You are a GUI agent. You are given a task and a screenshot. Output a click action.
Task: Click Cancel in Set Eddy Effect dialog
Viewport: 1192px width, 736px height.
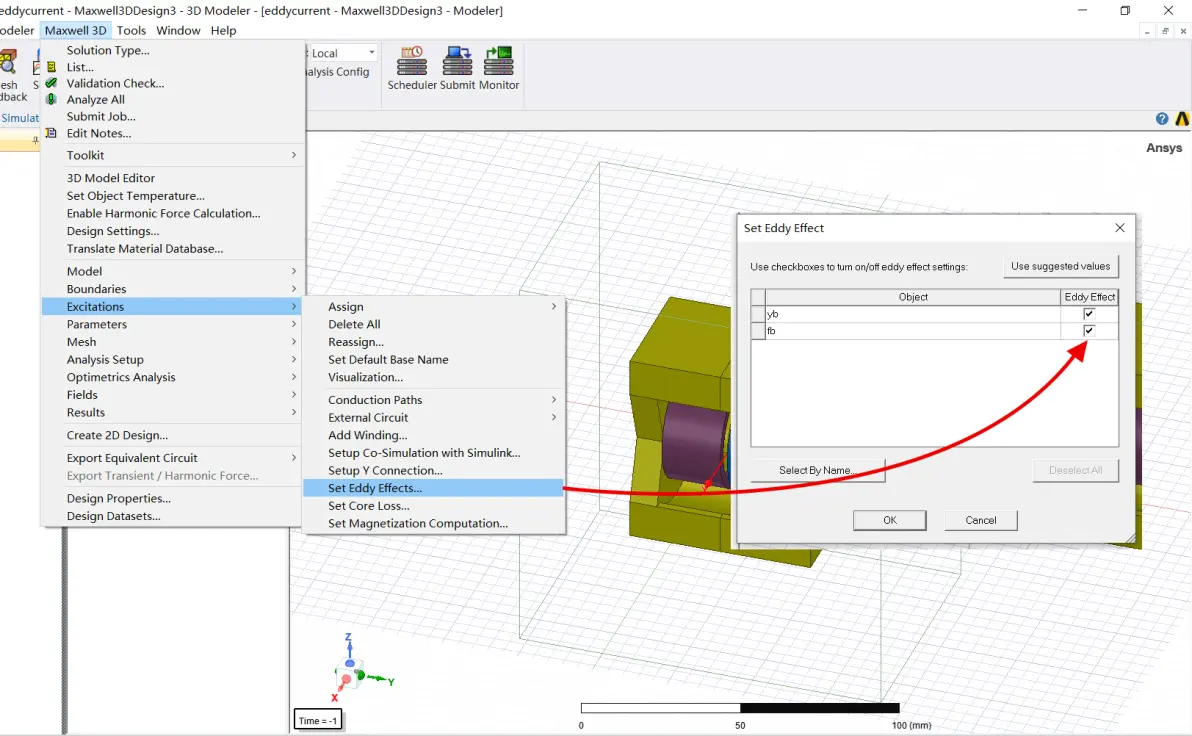(981, 520)
